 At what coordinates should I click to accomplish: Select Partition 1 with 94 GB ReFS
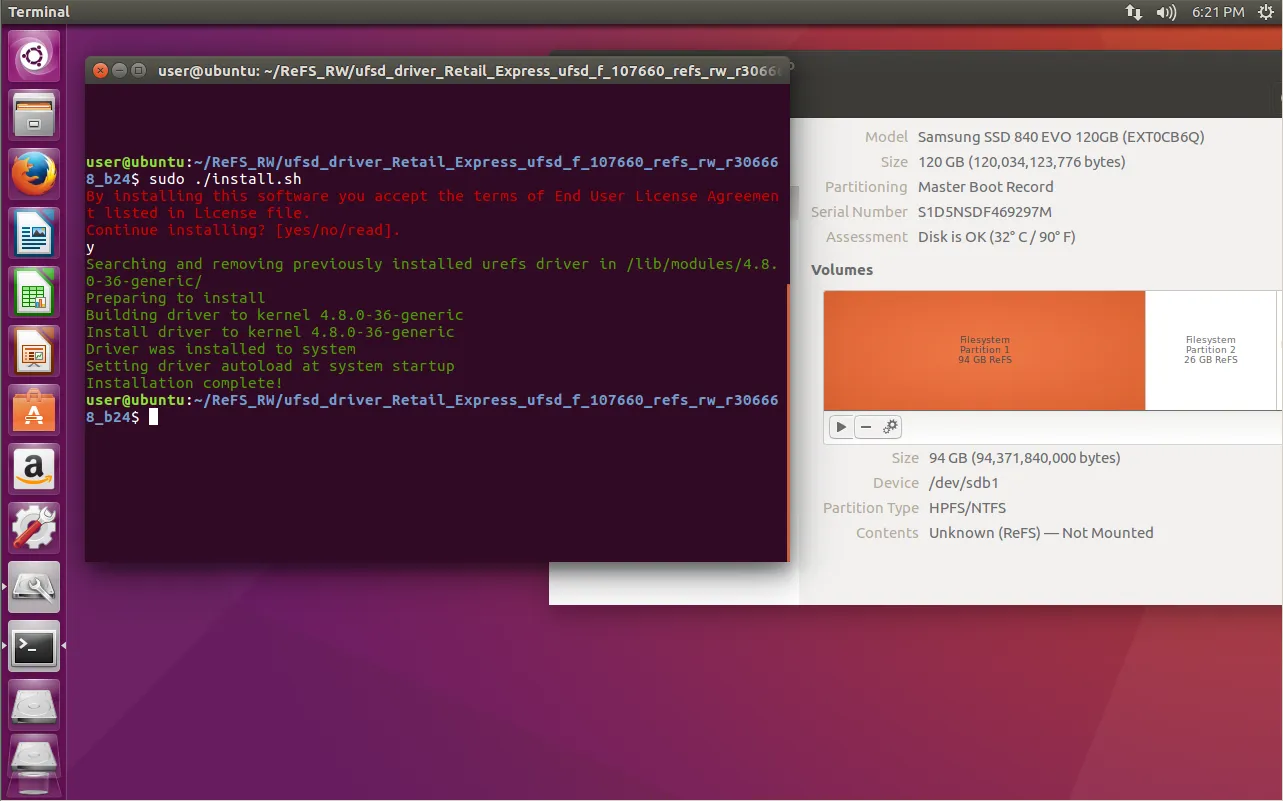click(984, 350)
